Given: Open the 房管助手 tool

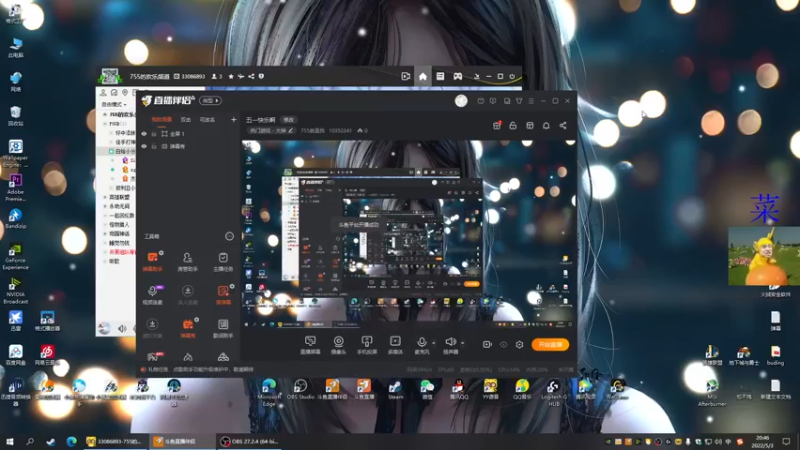Looking at the screenshot, I should click(187, 261).
